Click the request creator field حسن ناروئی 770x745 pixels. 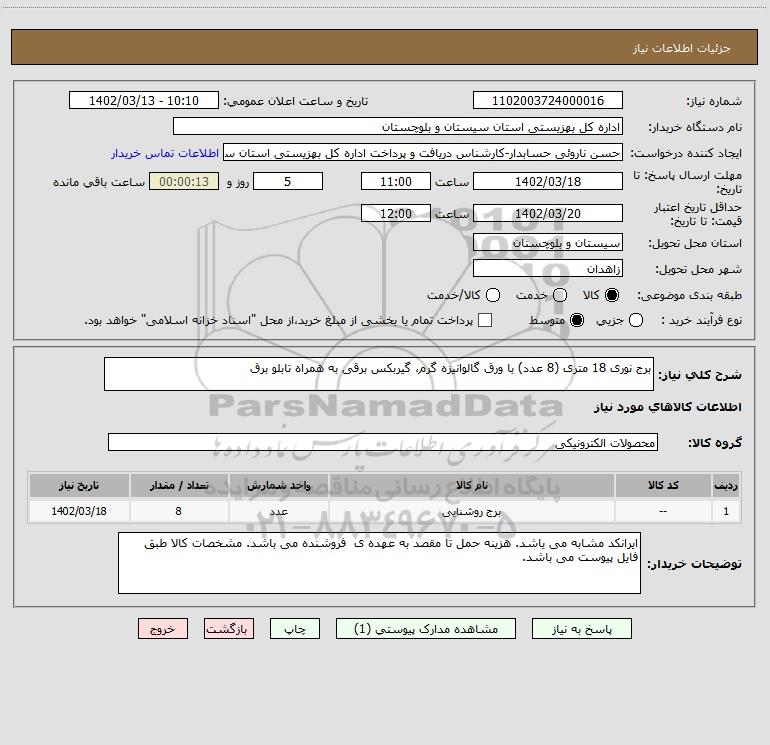pyautogui.click(x=423, y=153)
